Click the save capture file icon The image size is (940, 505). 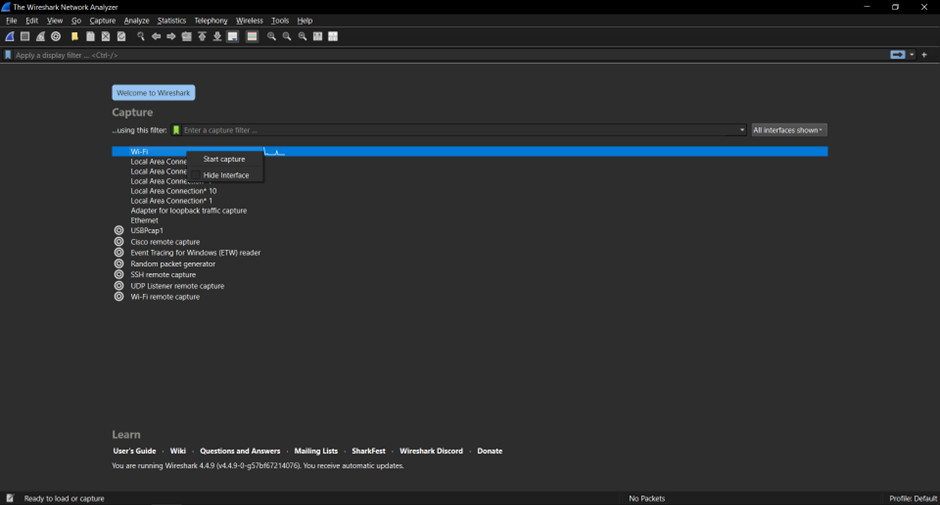tap(90, 37)
